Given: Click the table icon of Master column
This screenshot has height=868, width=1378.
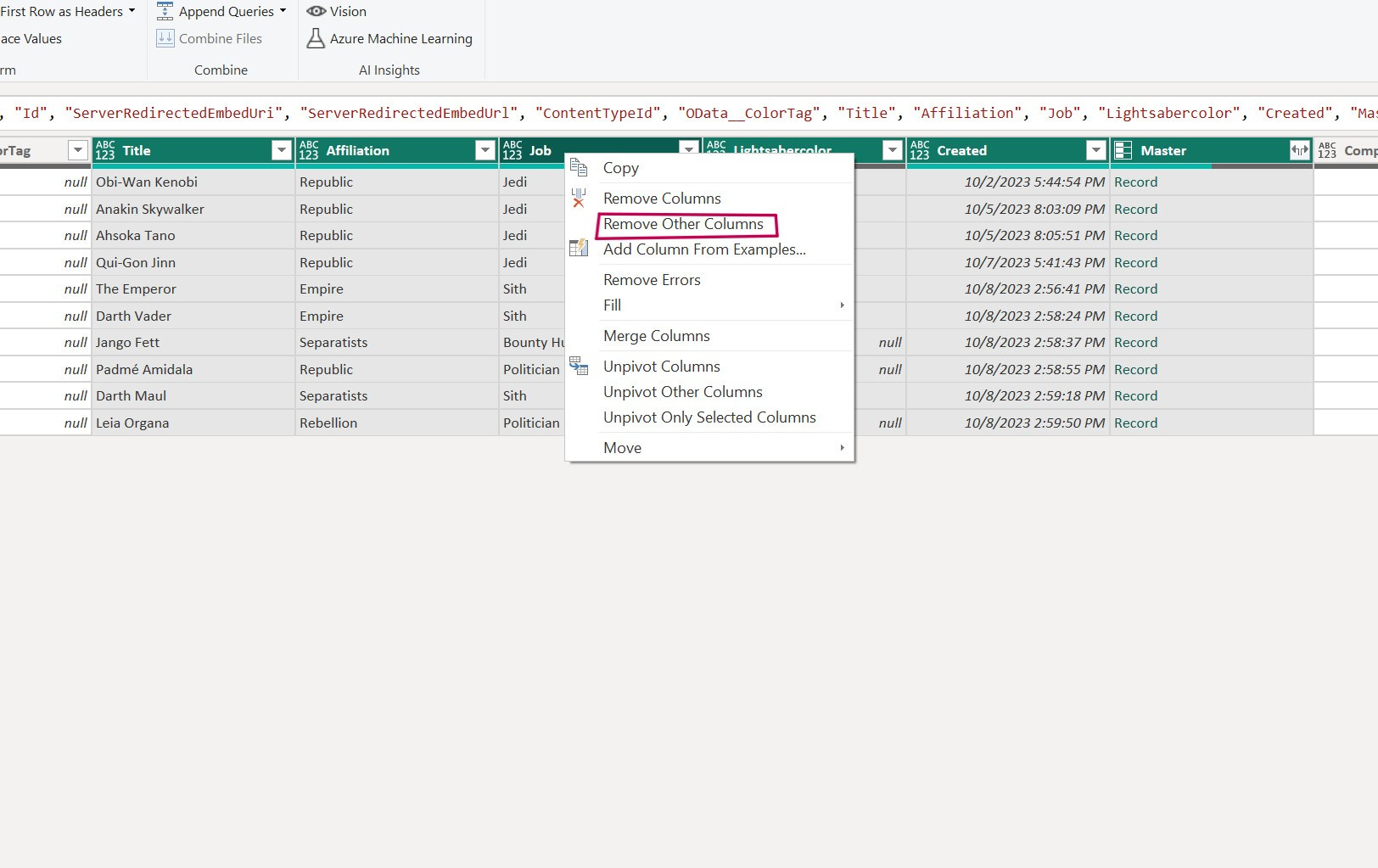Looking at the screenshot, I should [1123, 150].
